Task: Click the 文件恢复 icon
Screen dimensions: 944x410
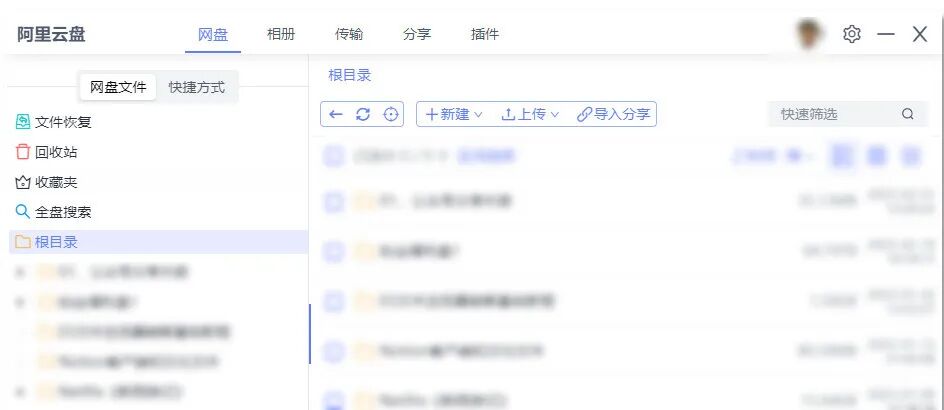Action: (x=23, y=122)
